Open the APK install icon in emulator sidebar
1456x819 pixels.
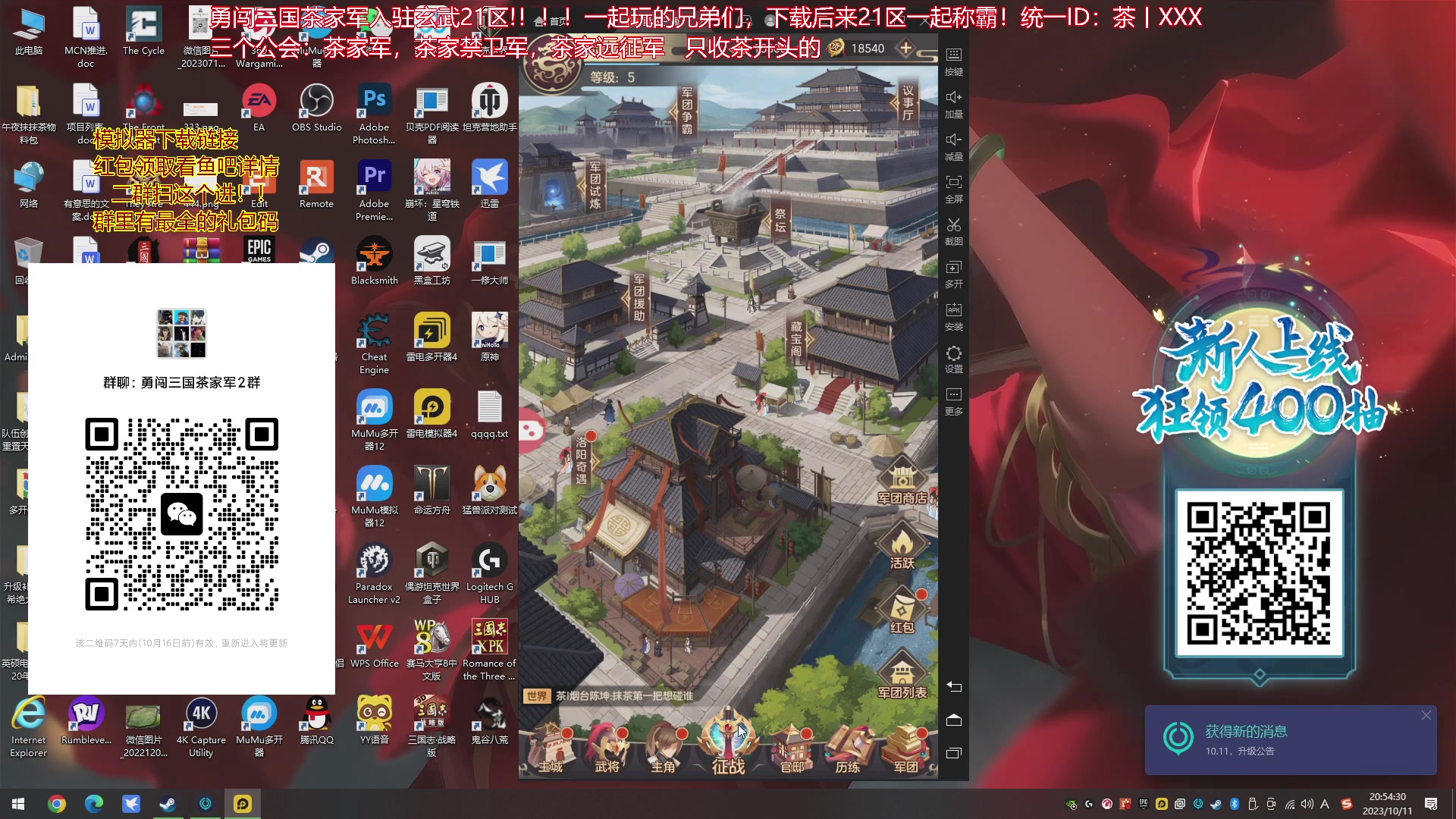(953, 310)
